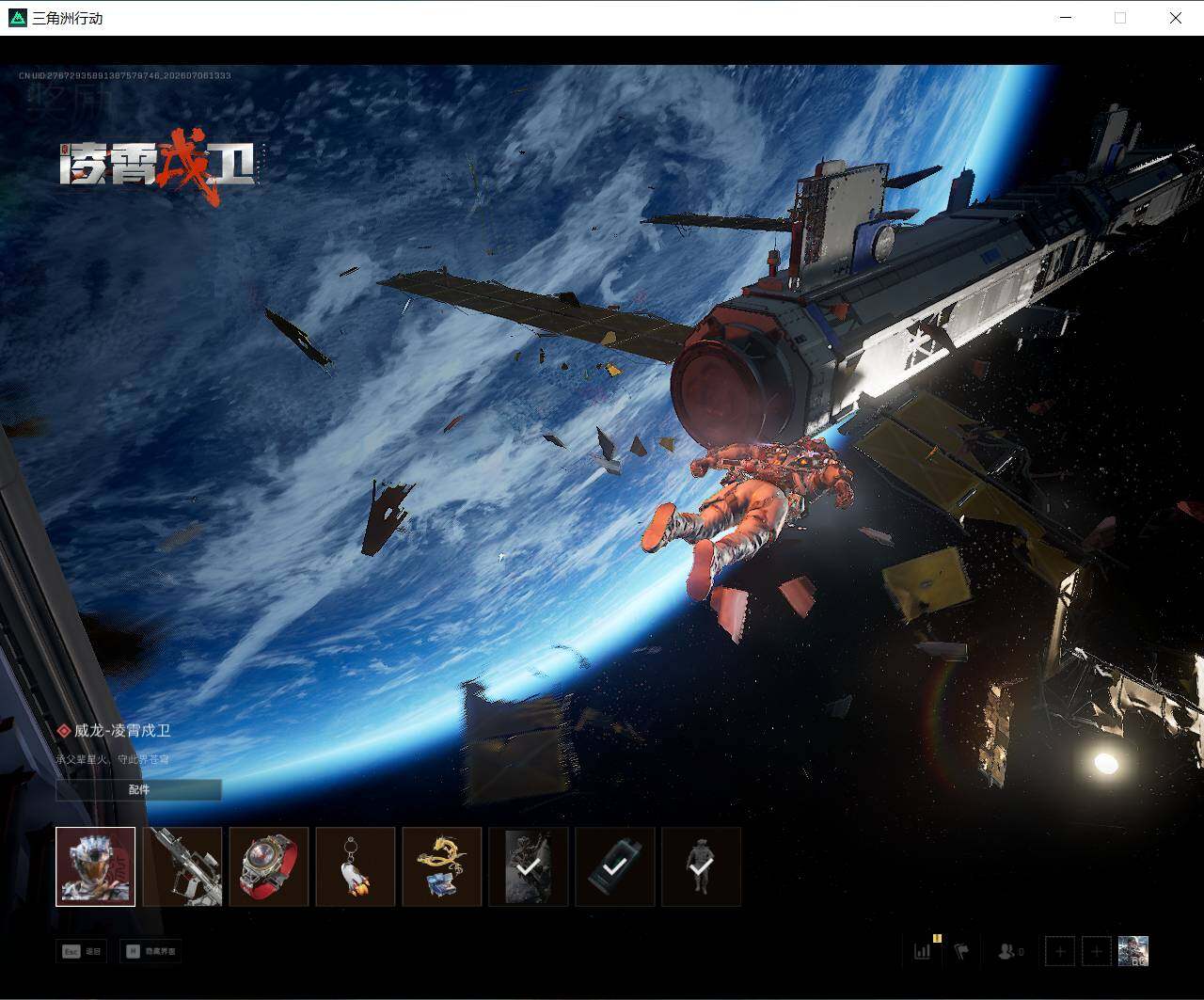Open the player avatar portrait

(x=1133, y=951)
